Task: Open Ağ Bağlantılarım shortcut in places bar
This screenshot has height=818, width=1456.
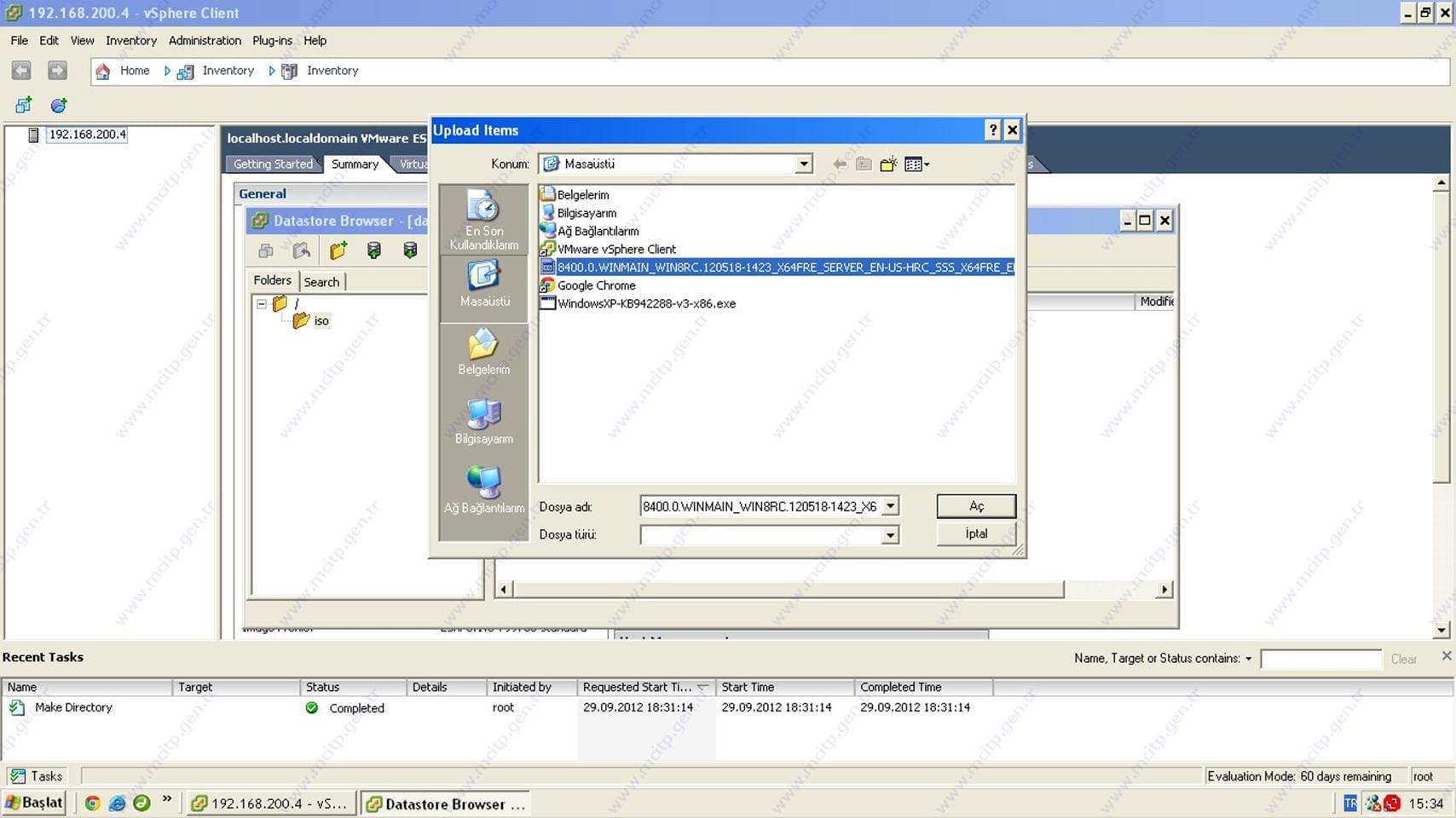Action: coord(483,491)
